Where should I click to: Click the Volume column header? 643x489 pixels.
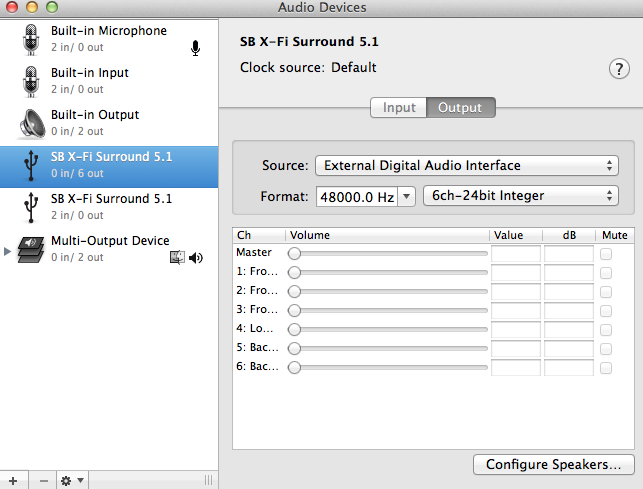(387, 235)
